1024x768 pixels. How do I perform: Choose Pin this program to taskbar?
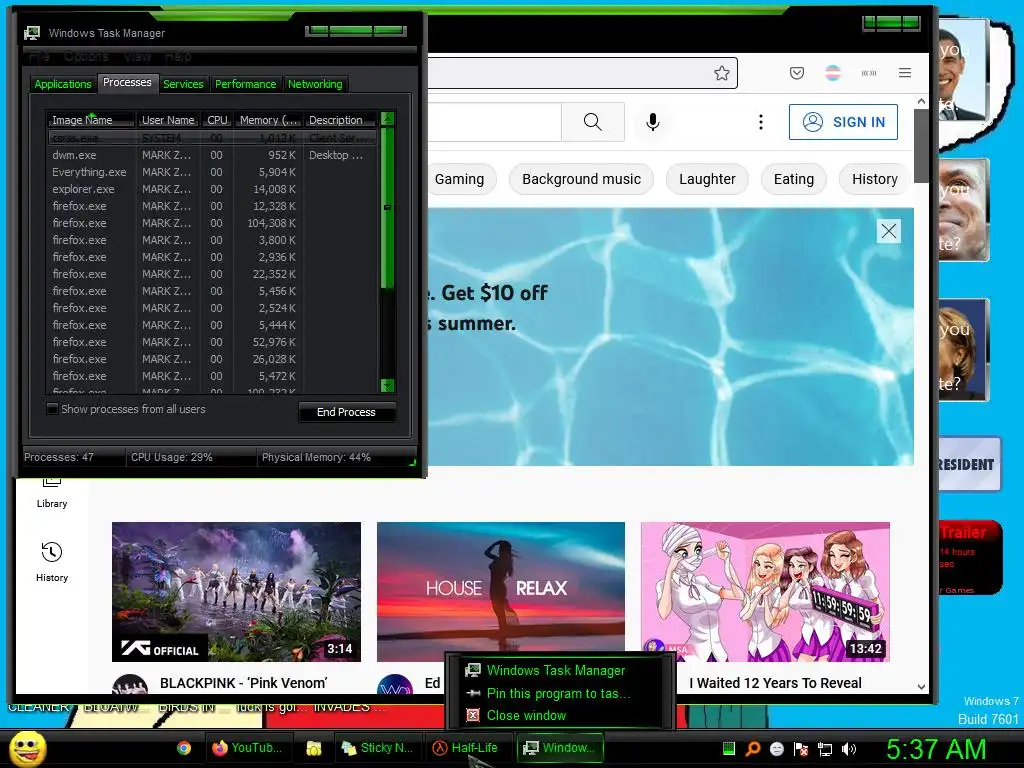(559, 694)
